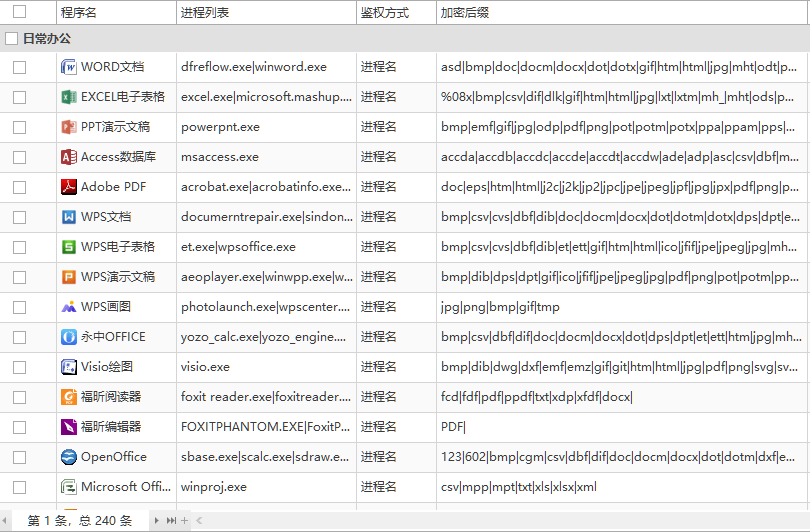Click the WPS电子表格 icon
This screenshot has height=532, width=810.
[x=69, y=247]
